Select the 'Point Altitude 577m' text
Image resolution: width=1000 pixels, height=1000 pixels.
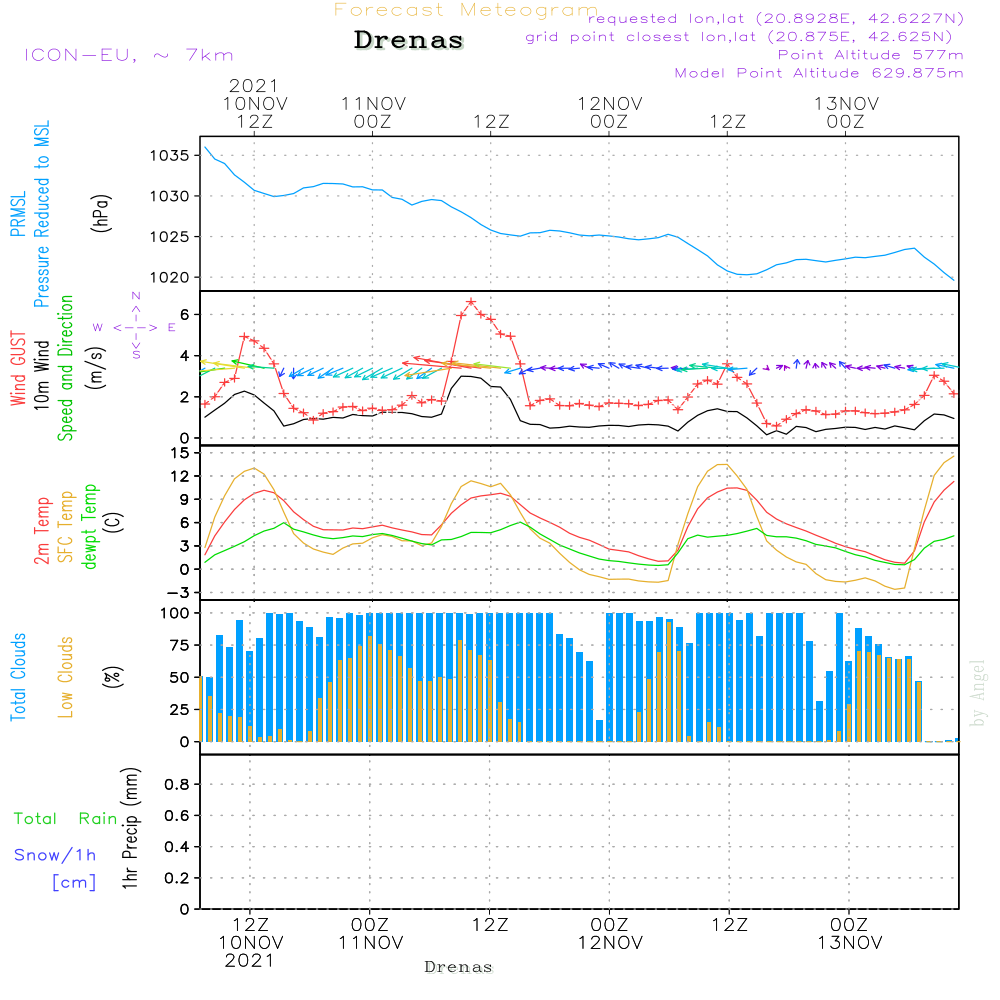[871, 55]
